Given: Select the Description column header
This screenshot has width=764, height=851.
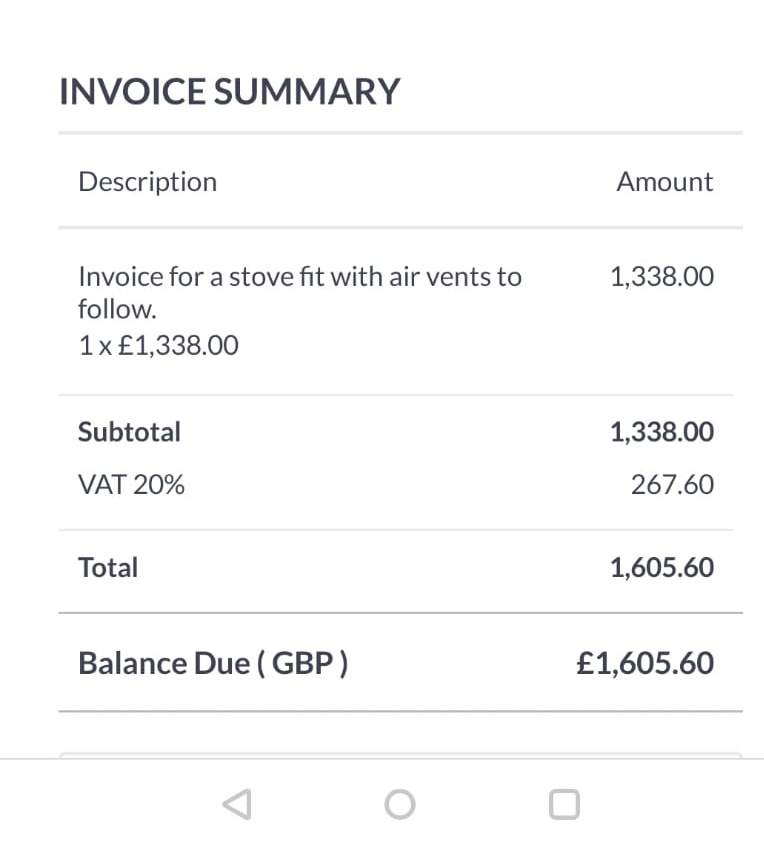Looking at the screenshot, I should 147,182.
